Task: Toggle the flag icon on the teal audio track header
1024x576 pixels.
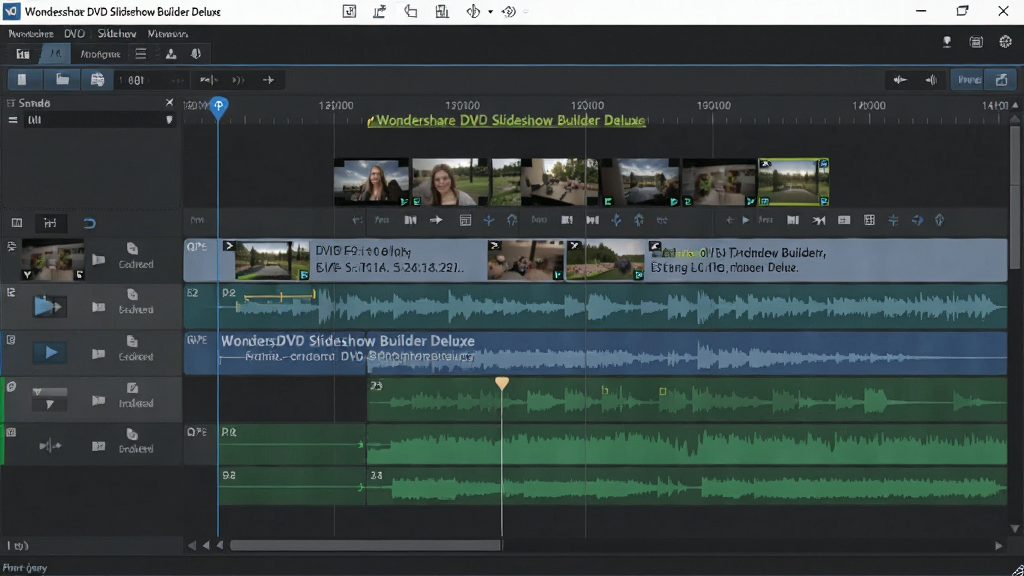Action: [99, 307]
